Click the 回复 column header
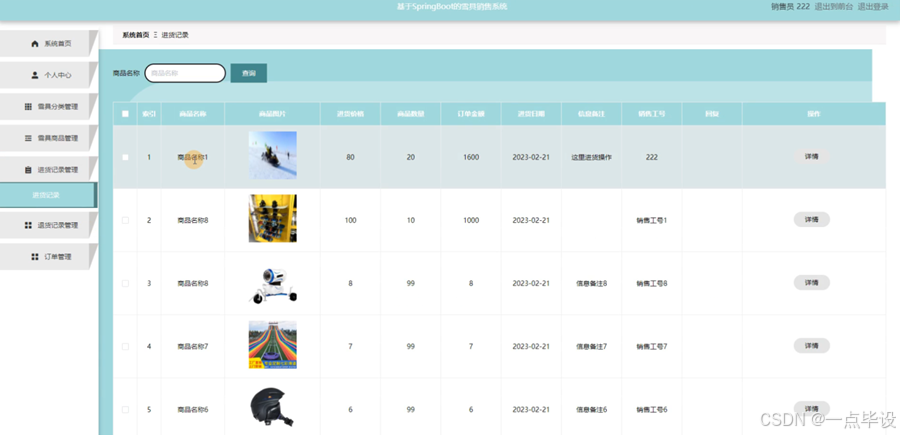The image size is (900, 435). [712, 114]
